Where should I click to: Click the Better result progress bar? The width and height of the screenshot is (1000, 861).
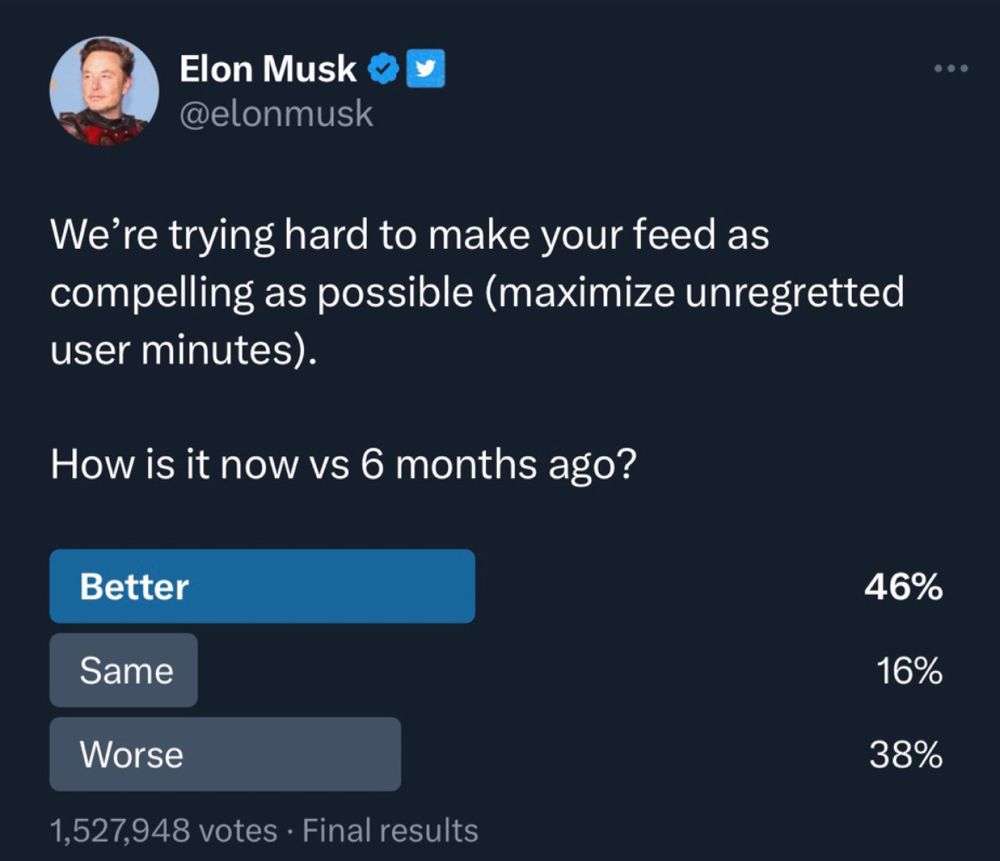pos(262,586)
